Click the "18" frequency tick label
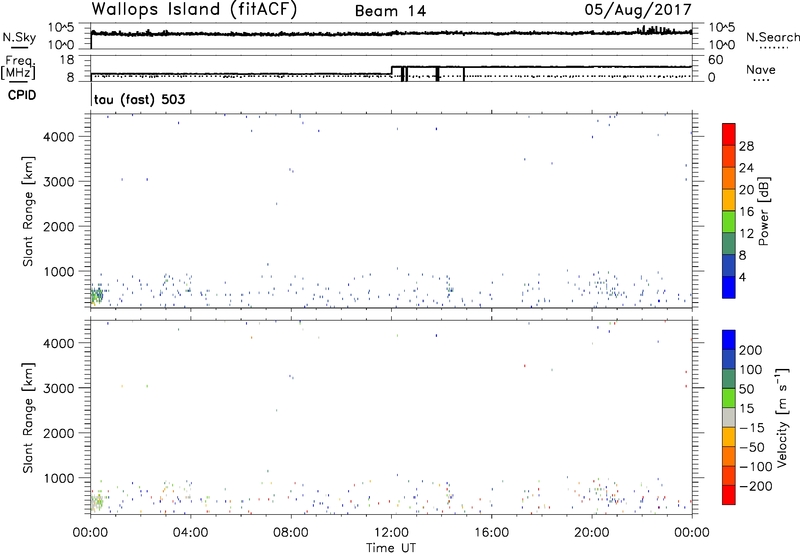 tap(67, 60)
